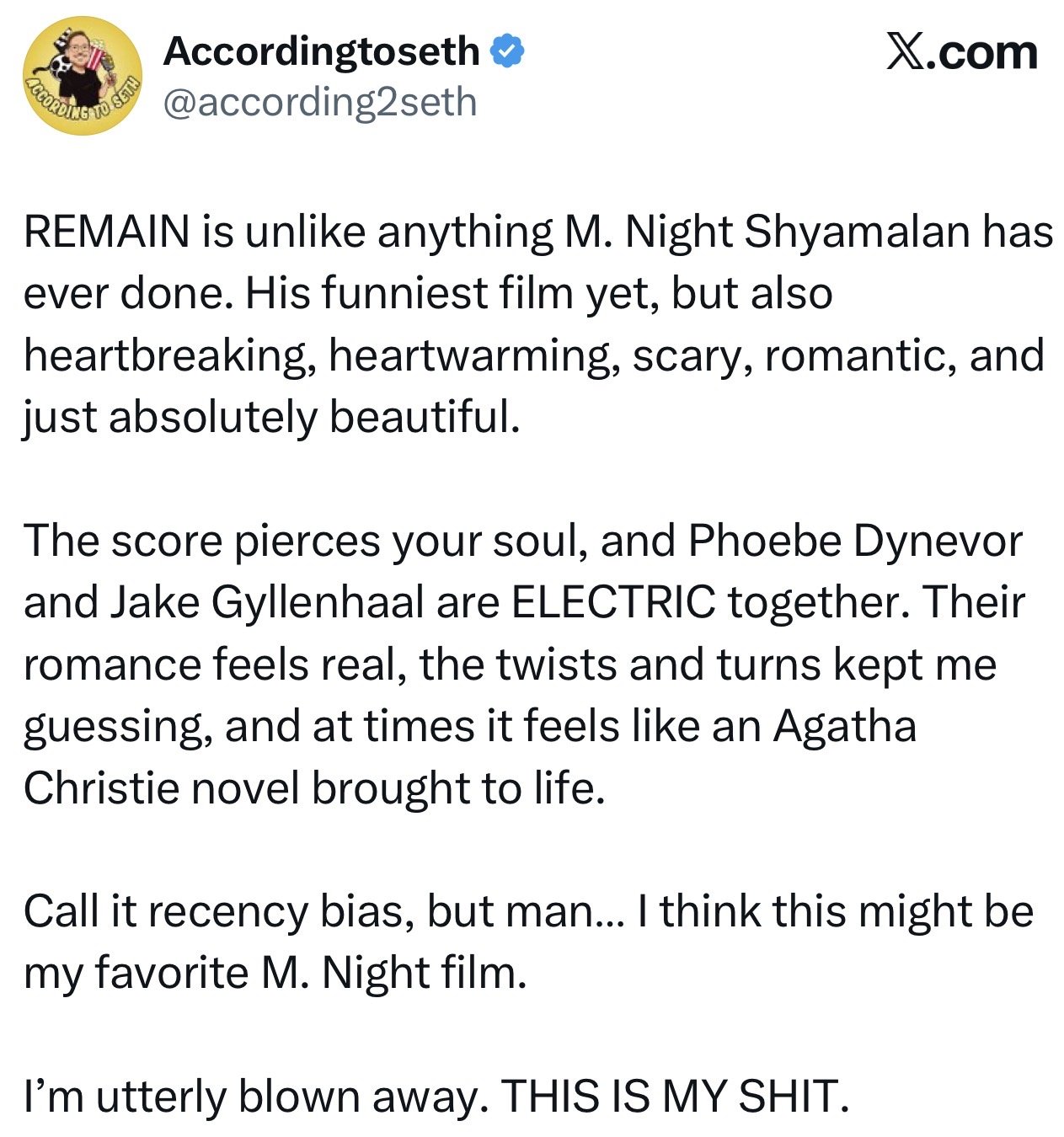Viewport: 1064px width, 1137px height.
Task: Click the blue verified checkmark badge
Action: click(507, 51)
